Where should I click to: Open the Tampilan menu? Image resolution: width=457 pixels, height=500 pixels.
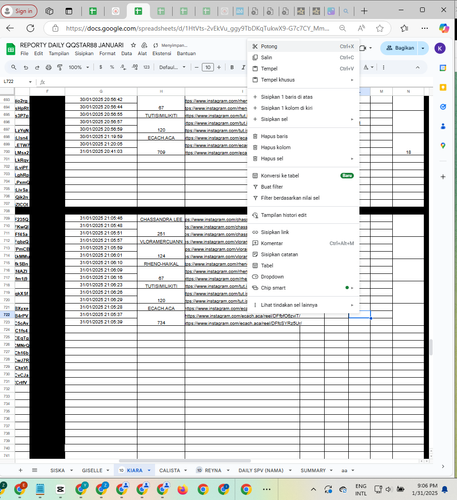point(59,53)
